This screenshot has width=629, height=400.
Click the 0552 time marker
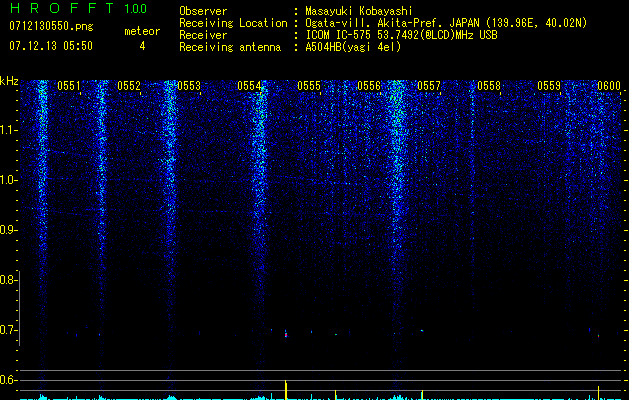pos(129,86)
